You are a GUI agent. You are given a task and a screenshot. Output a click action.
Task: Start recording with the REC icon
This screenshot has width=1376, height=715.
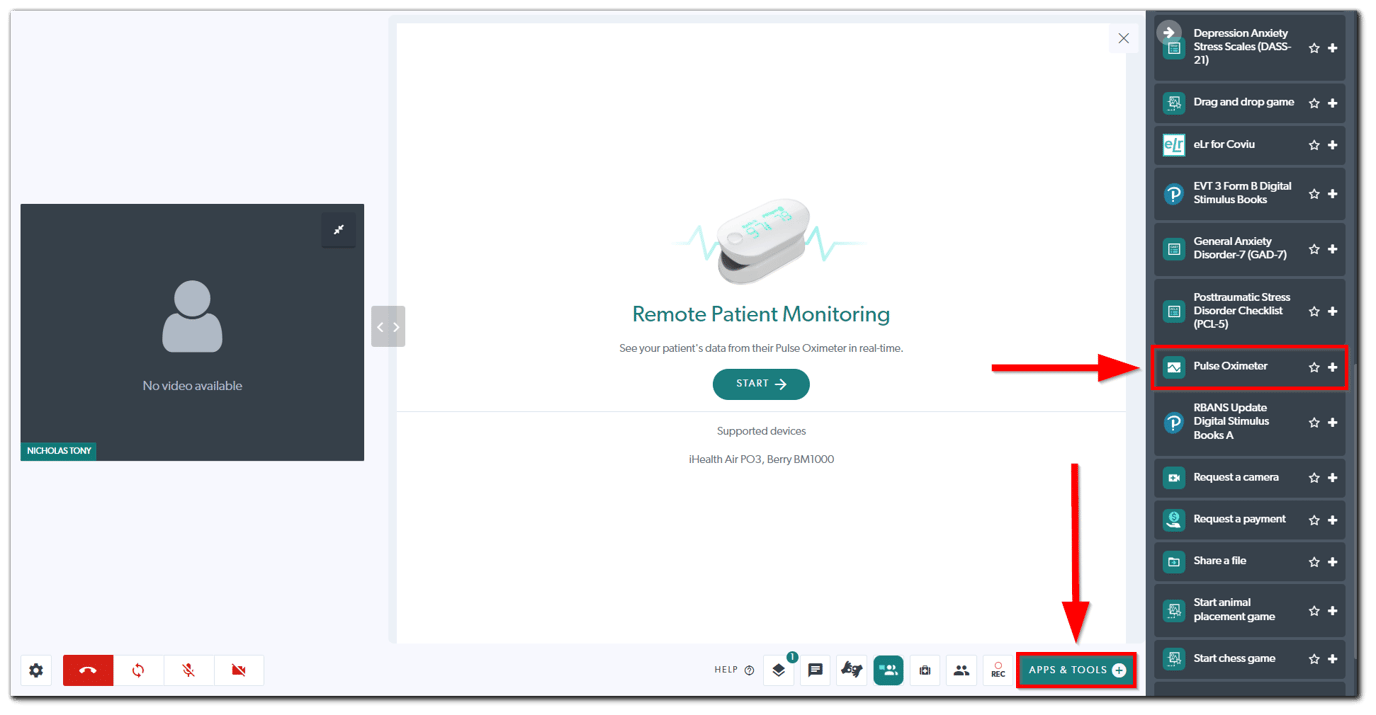tap(997, 670)
